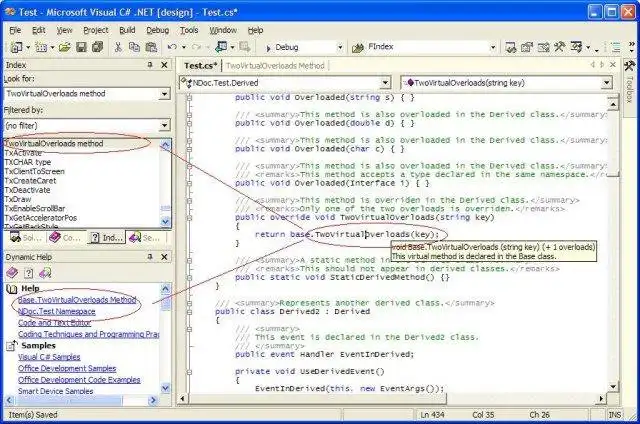Screen dimensions: 640x424
Task: Open Solution Explorer from the toolbar icon
Action: click(511, 48)
